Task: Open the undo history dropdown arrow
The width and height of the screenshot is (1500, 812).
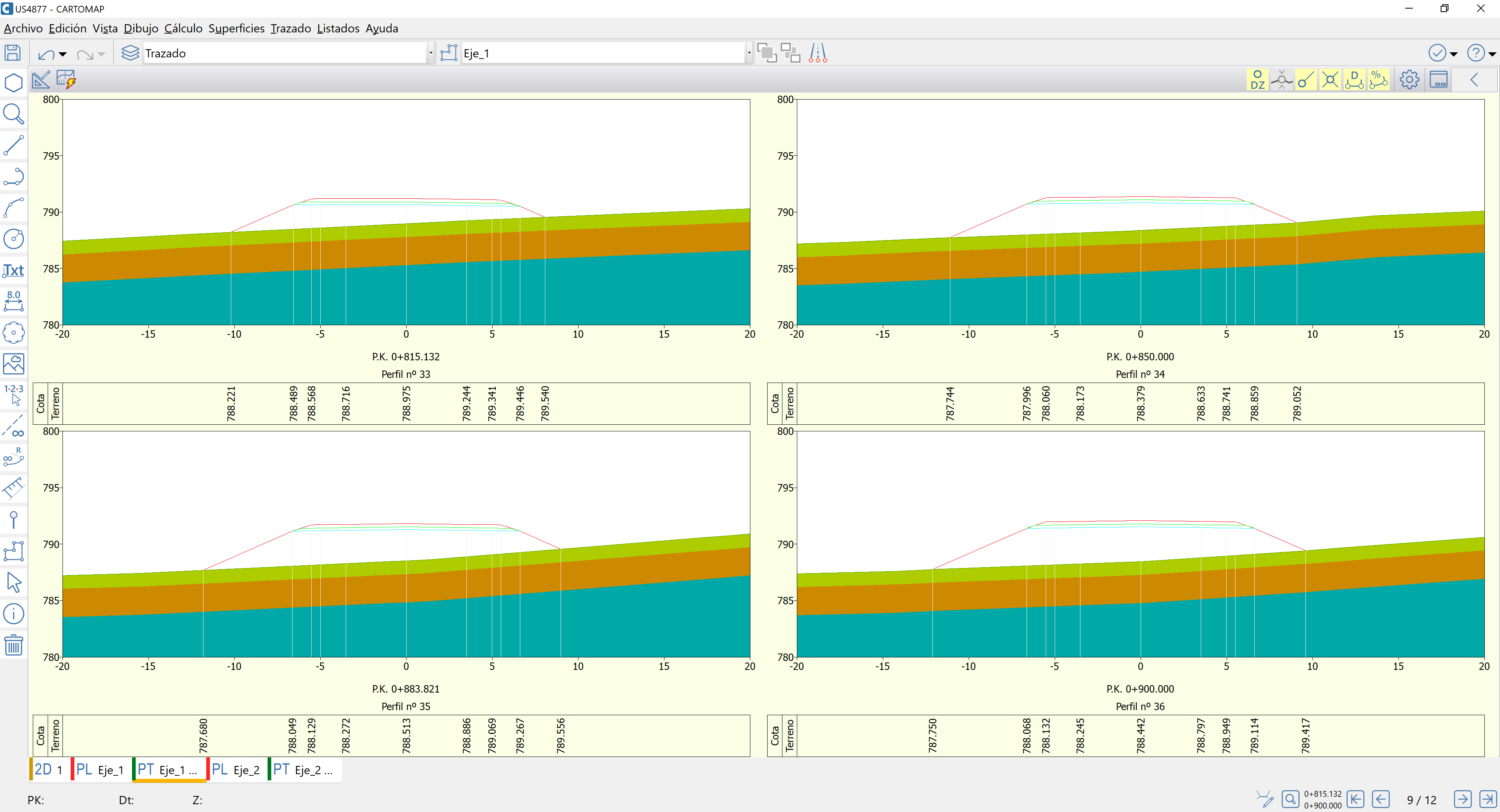Action: [x=63, y=54]
